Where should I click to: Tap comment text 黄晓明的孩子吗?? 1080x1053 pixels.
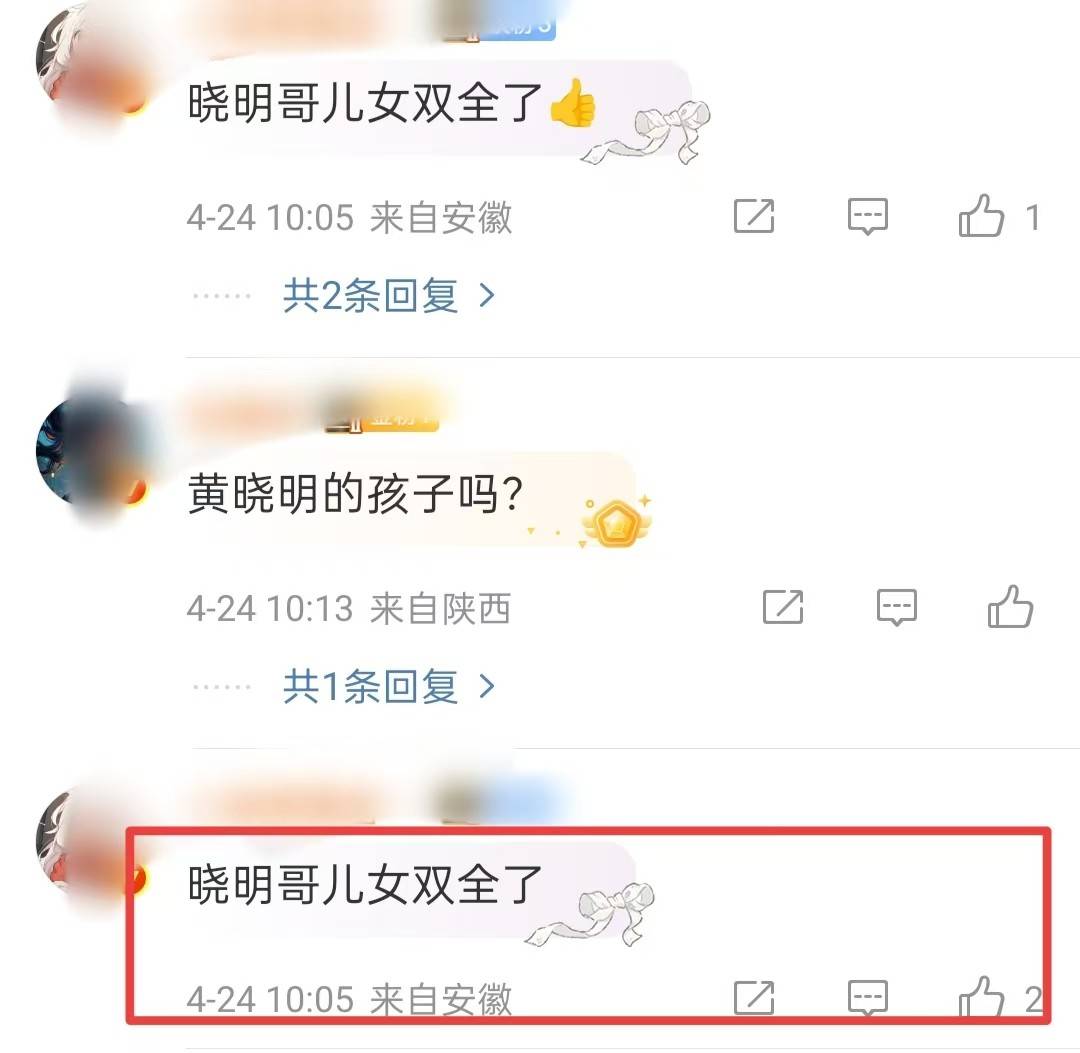(x=355, y=494)
